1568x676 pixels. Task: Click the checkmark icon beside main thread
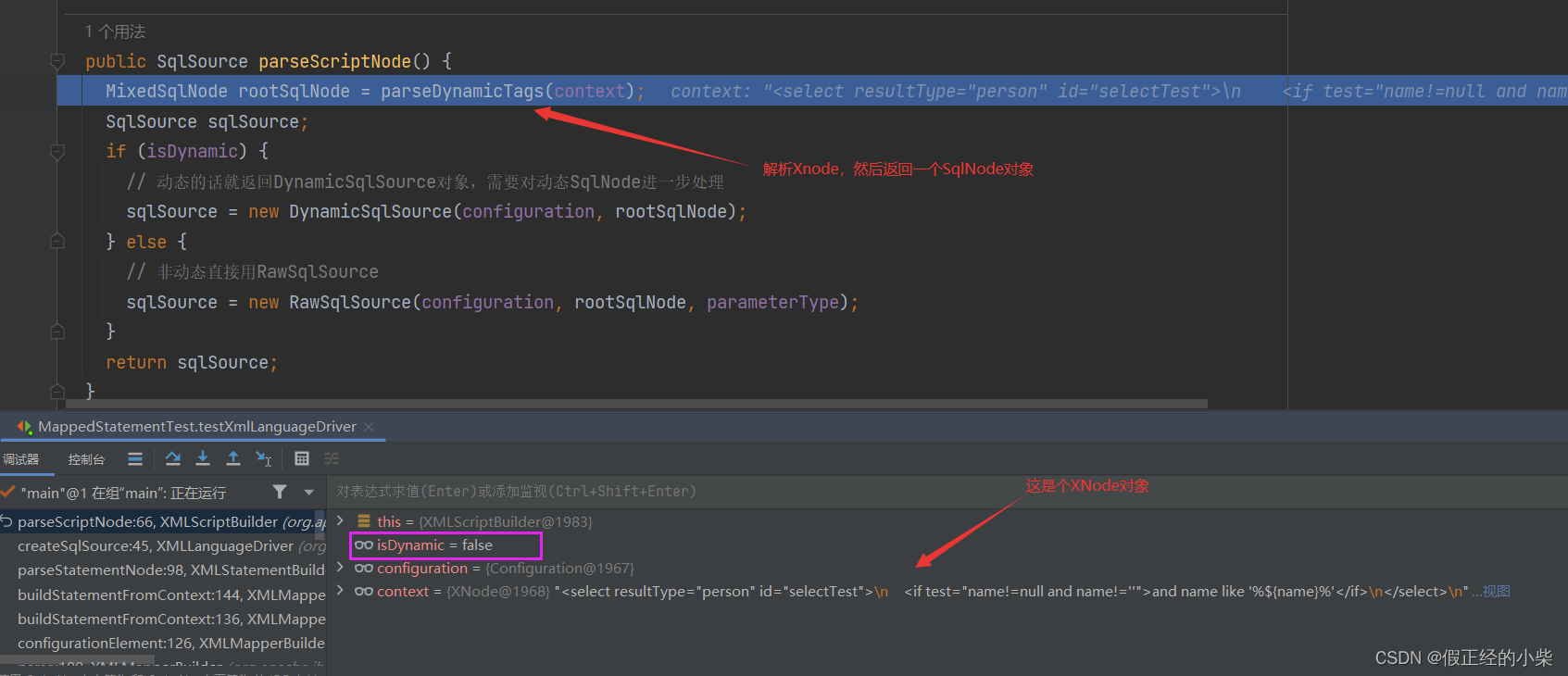click(7, 492)
